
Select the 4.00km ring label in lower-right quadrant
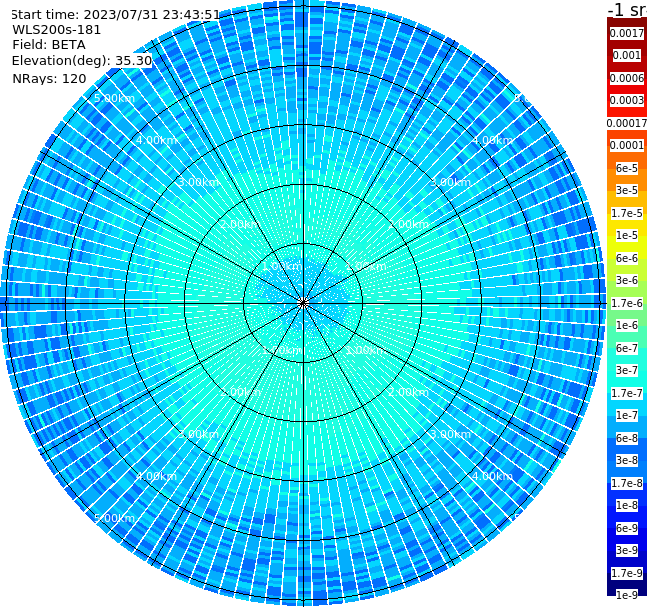pos(492,476)
